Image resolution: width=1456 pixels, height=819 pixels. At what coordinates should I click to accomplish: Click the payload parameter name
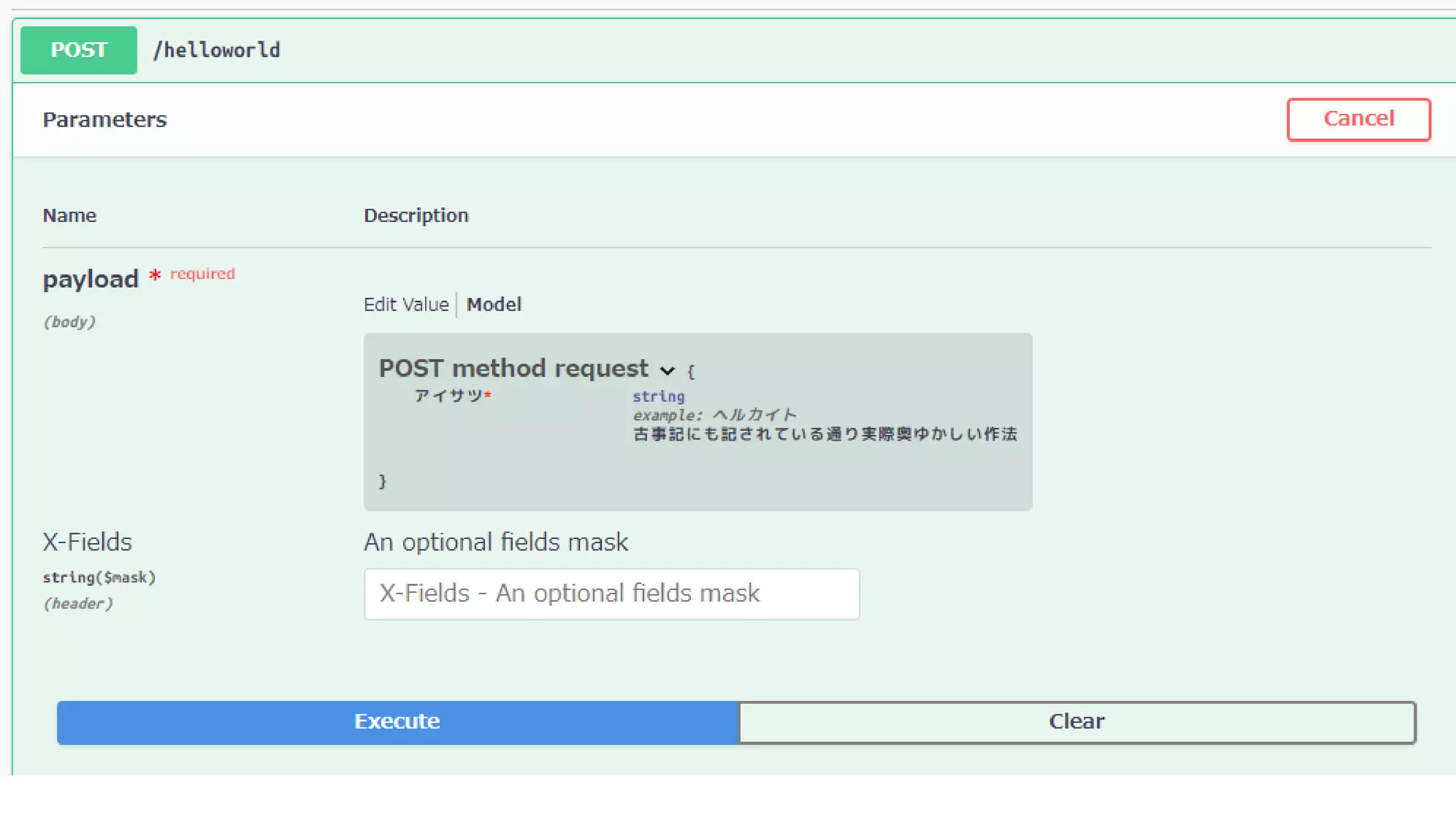pos(90,279)
